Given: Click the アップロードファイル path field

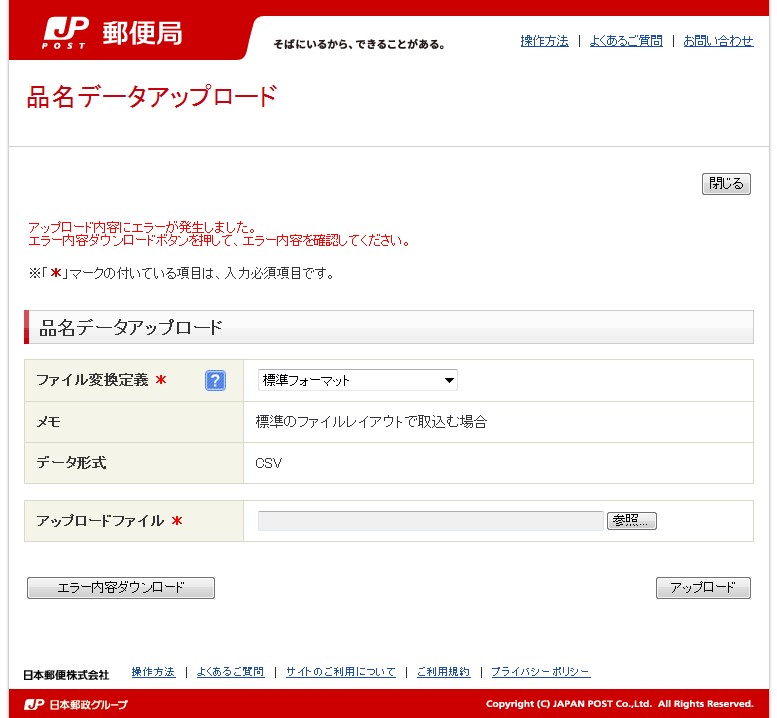Looking at the screenshot, I should tap(430, 521).
